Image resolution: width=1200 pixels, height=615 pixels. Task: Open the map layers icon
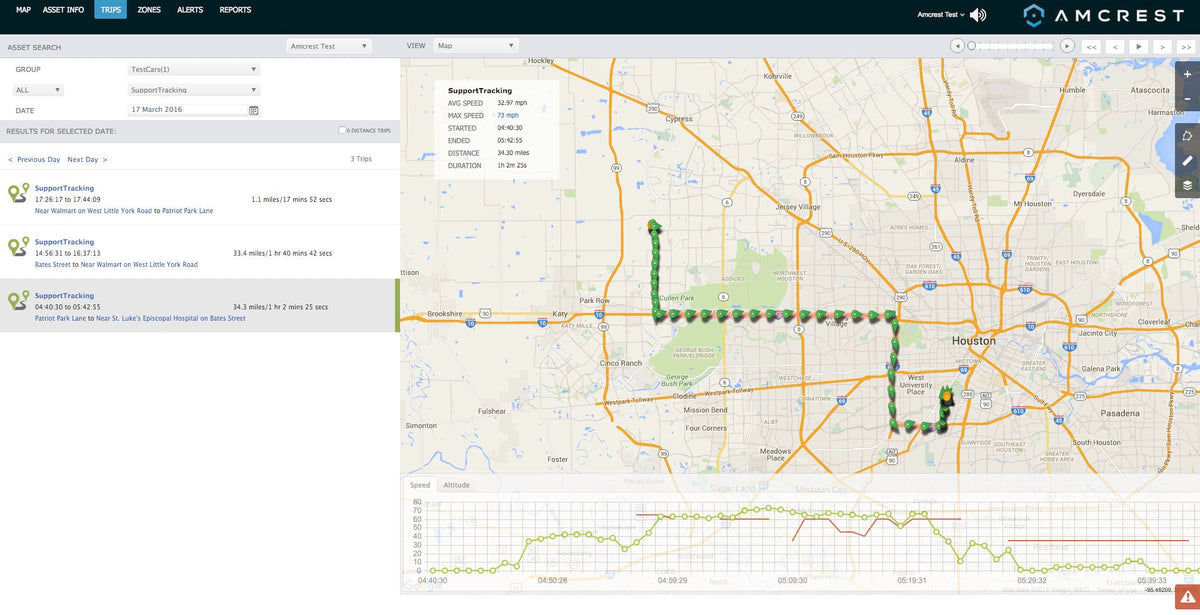click(x=1187, y=185)
